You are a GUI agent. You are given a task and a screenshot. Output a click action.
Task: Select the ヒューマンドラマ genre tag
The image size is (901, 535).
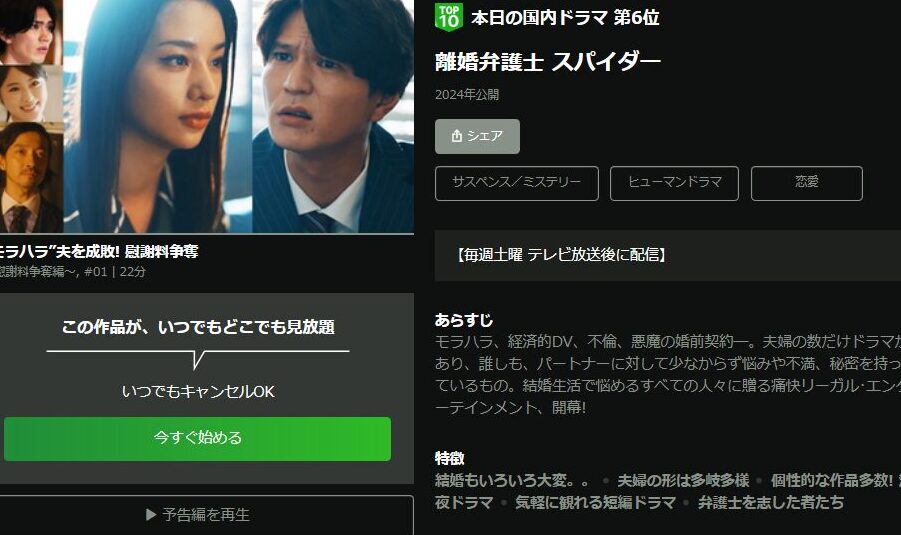(674, 183)
